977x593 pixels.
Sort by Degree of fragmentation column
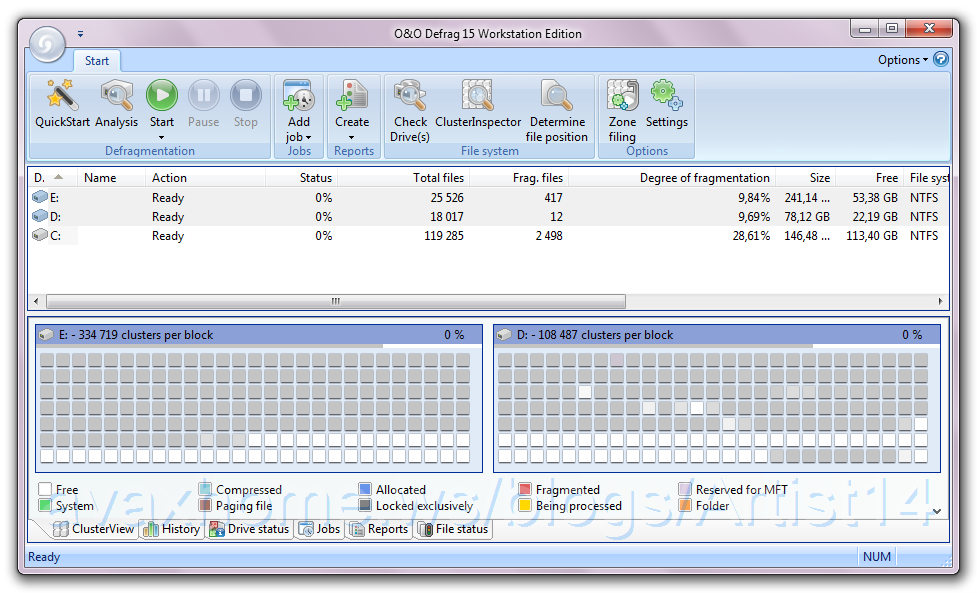tap(704, 178)
